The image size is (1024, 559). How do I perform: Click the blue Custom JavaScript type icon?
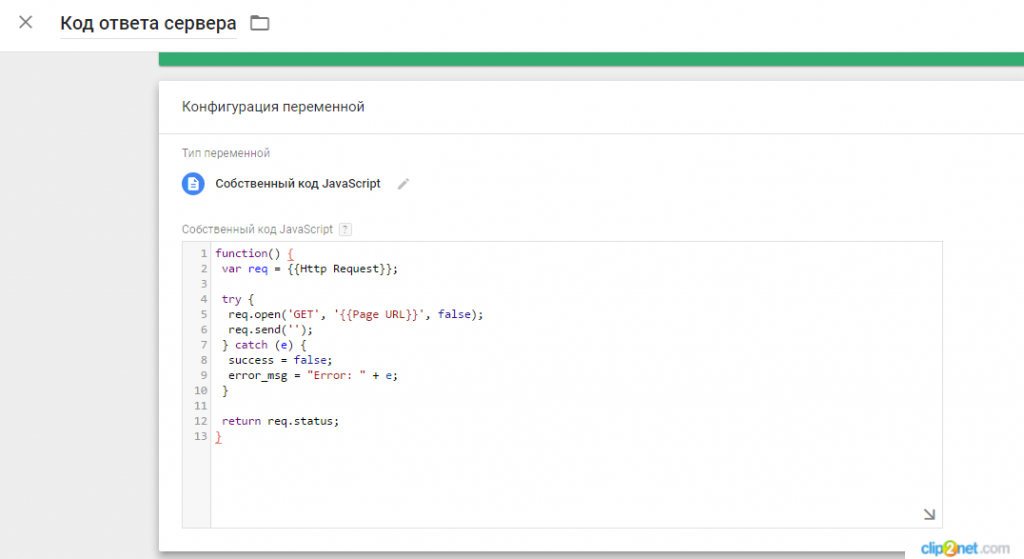pyautogui.click(x=193, y=184)
